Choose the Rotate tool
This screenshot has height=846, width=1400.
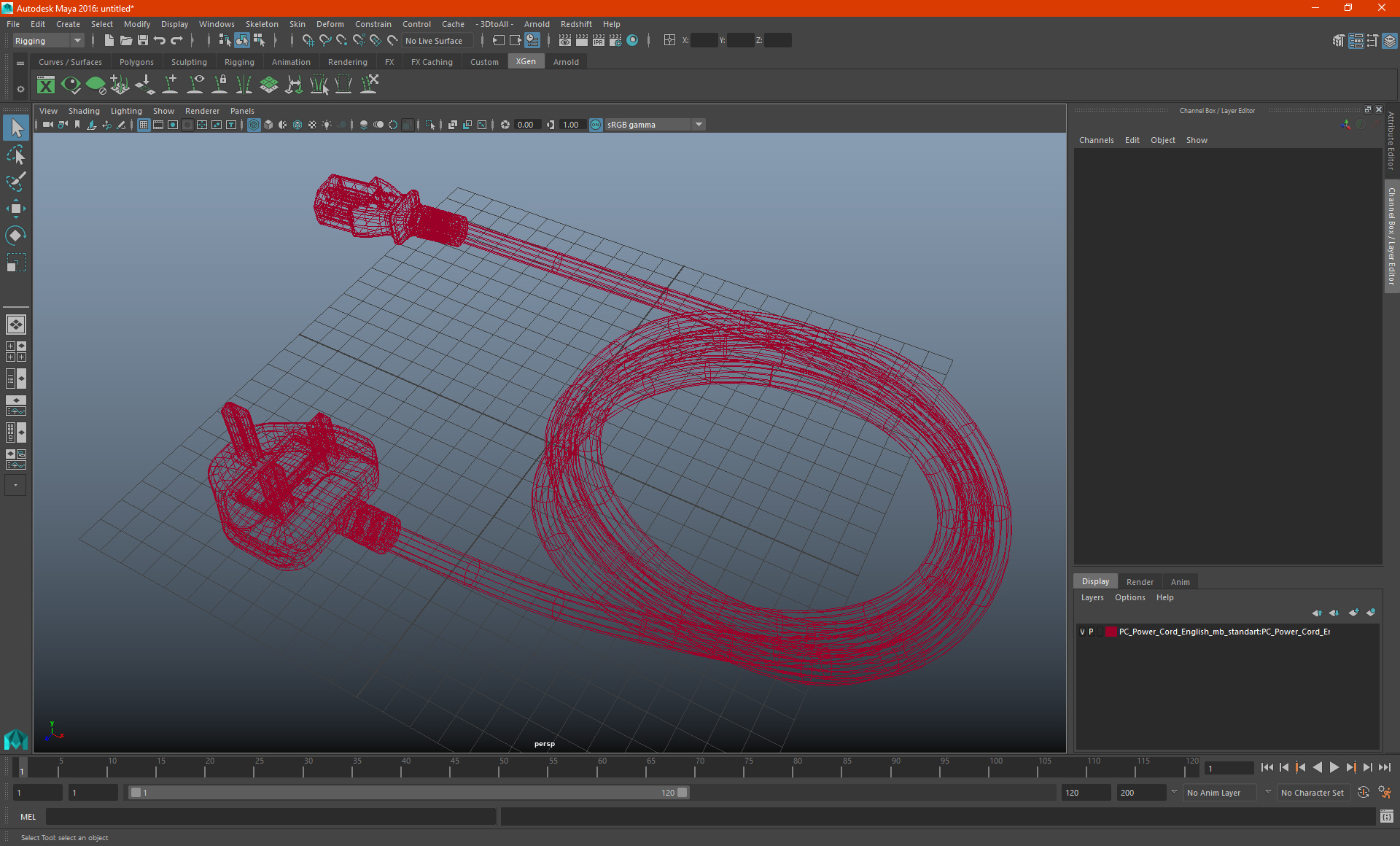tap(16, 236)
